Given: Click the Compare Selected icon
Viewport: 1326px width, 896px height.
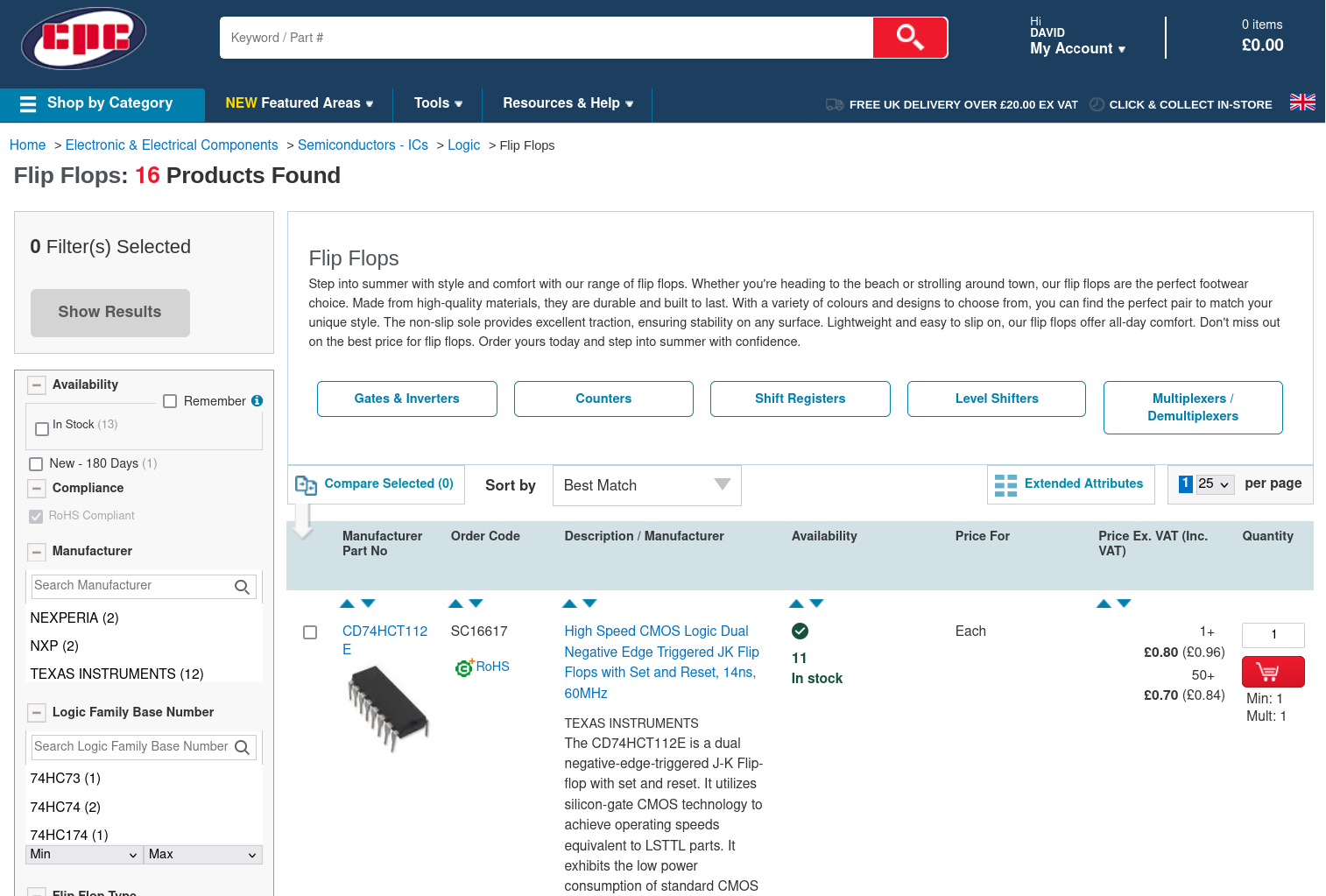Looking at the screenshot, I should pos(306,485).
